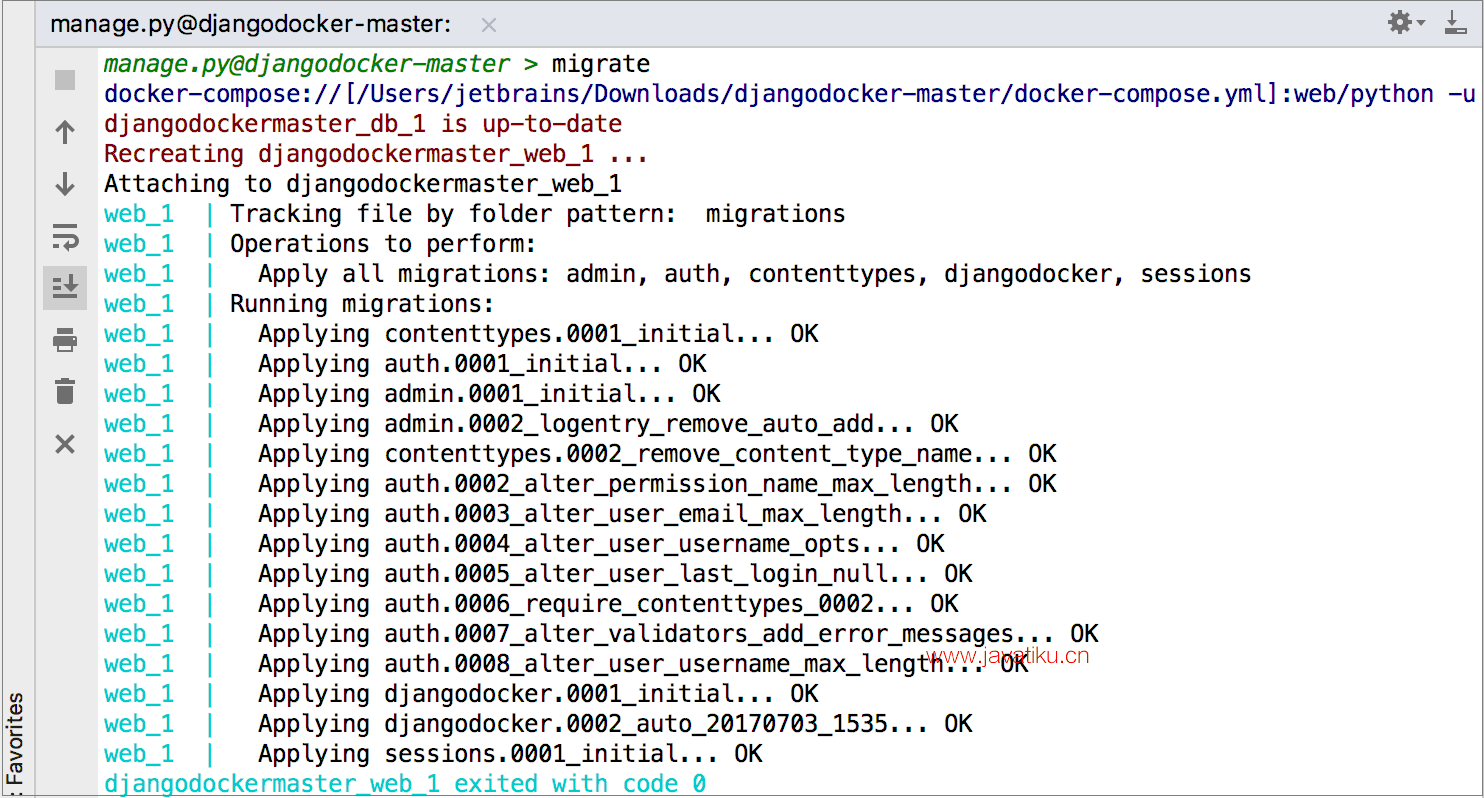Image resolution: width=1484 pixels, height=798 pixels.
Task: Click 'exited with code 0' line
Action: pyautogui.click(x=405, y=784)
